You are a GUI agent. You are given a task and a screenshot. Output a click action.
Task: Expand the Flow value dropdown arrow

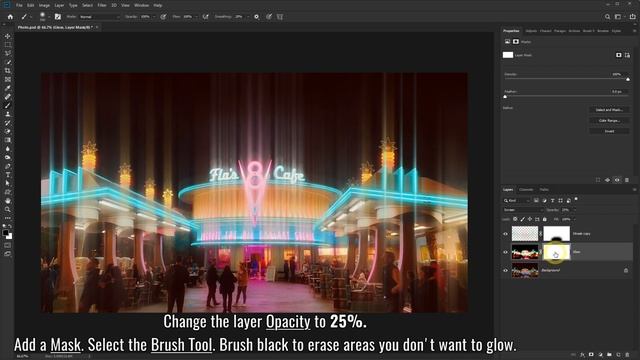197,17
